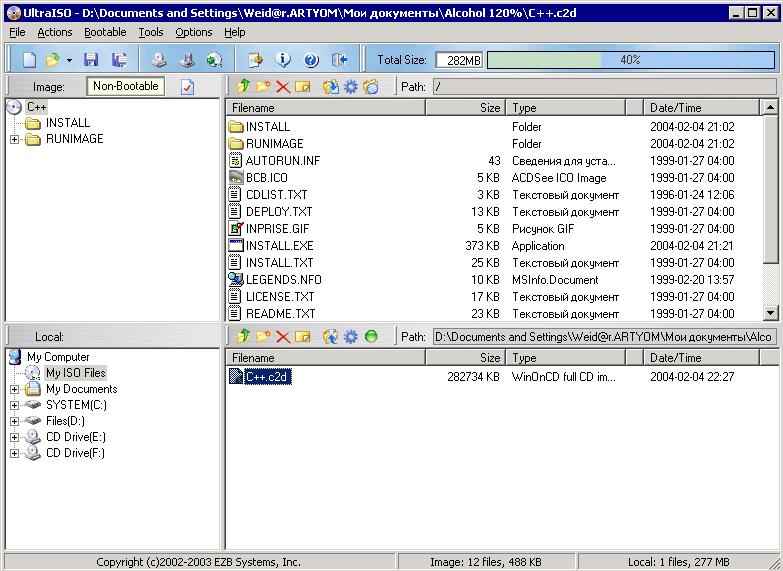The width and height of the screenshot is (783, 571).
Task: Click the rightmost icon in Image pane toolbar
Action: (x=371, y=87)
